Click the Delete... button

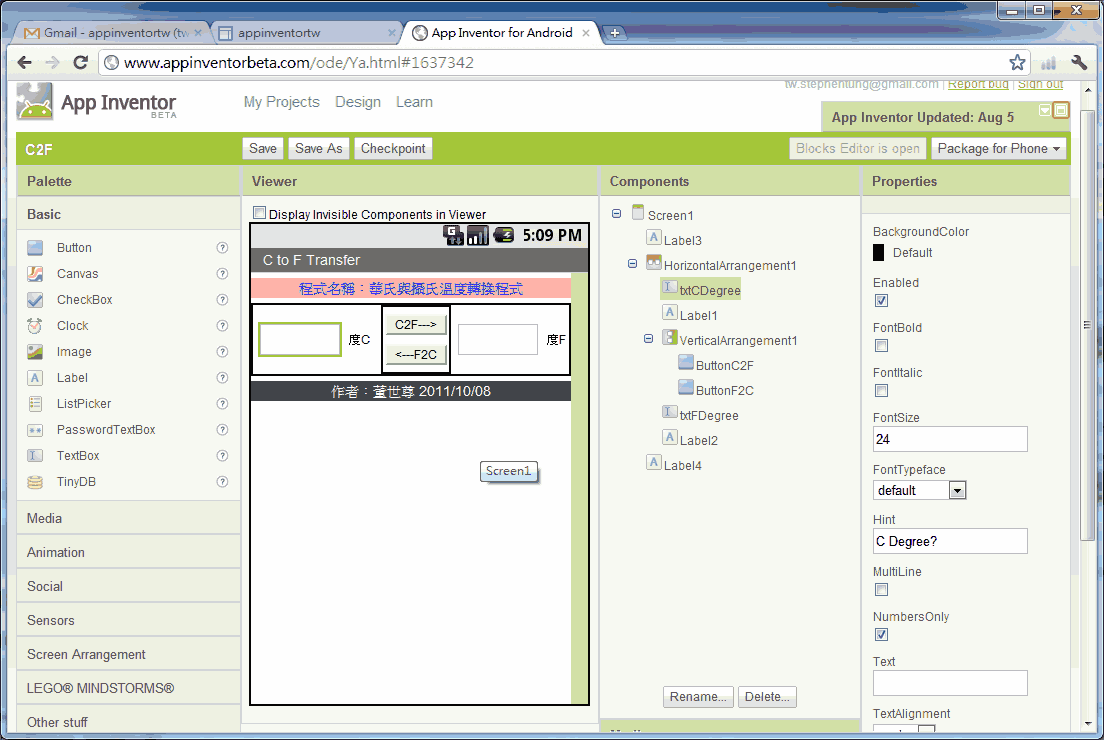tap(767, 696)
